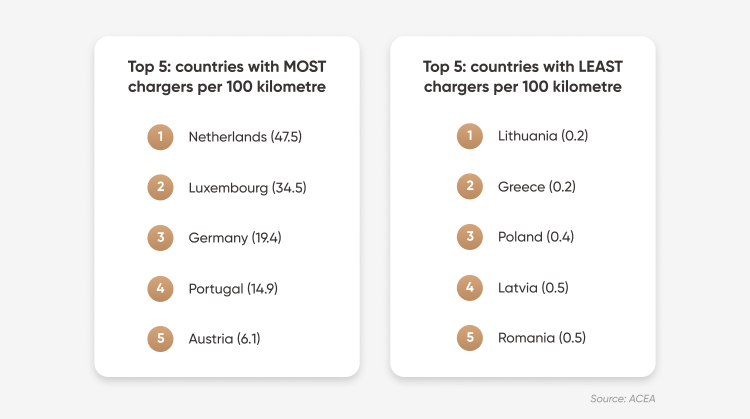The height and width of the screenshot is (419, 750).
Task: Click the Lithuania (0.2) entry
Action: coord(543,136)
